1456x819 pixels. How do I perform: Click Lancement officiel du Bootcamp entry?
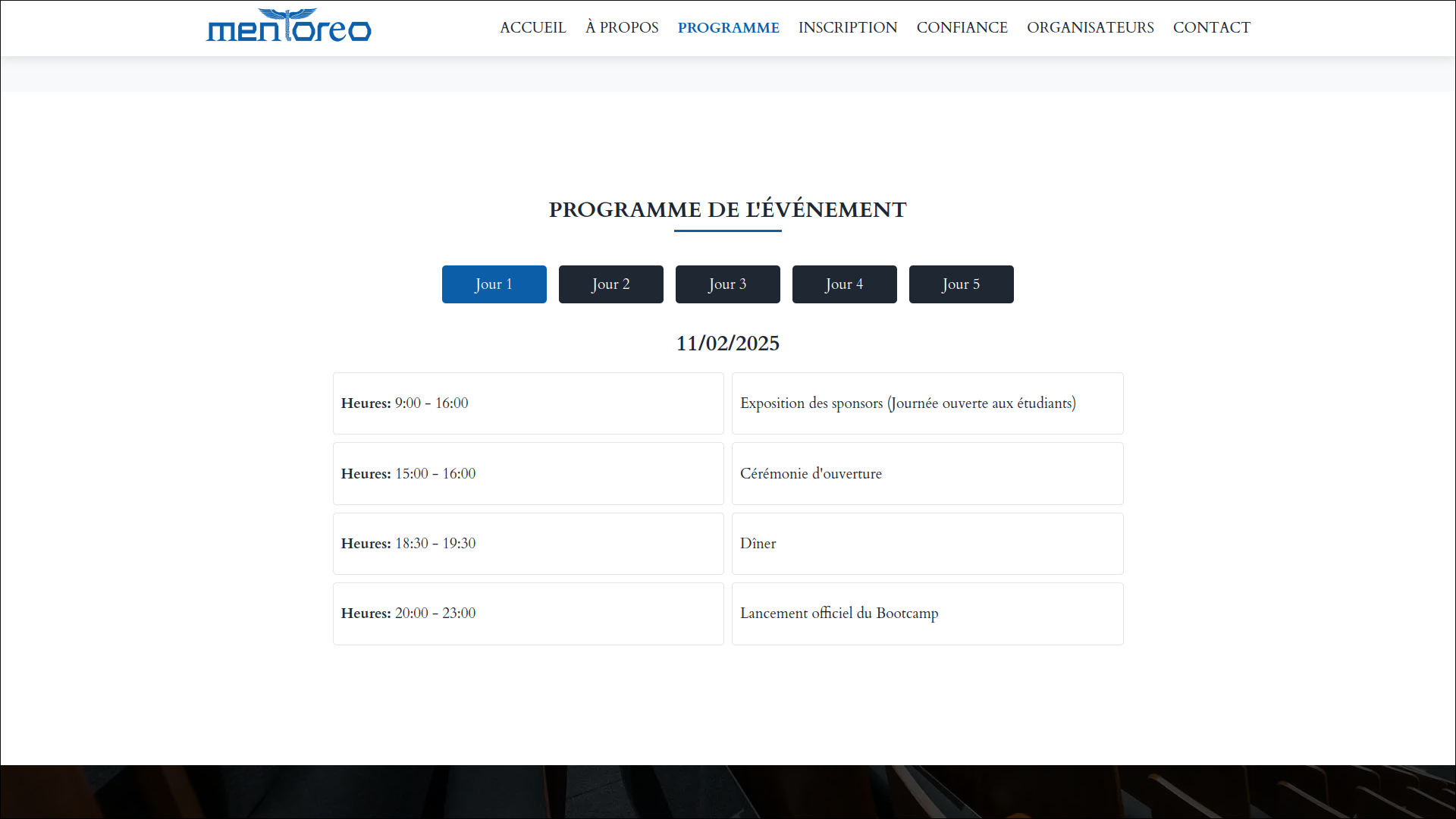(927, 613)
